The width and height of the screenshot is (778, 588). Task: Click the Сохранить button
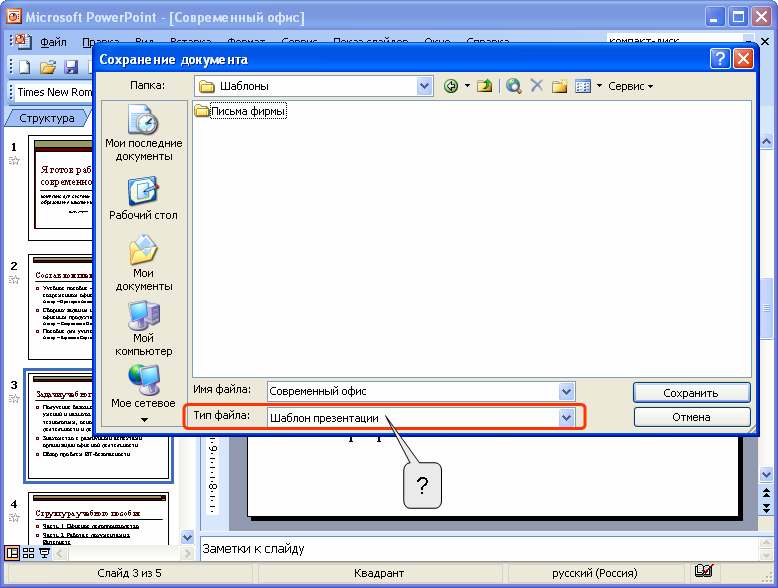pos(692,393)
